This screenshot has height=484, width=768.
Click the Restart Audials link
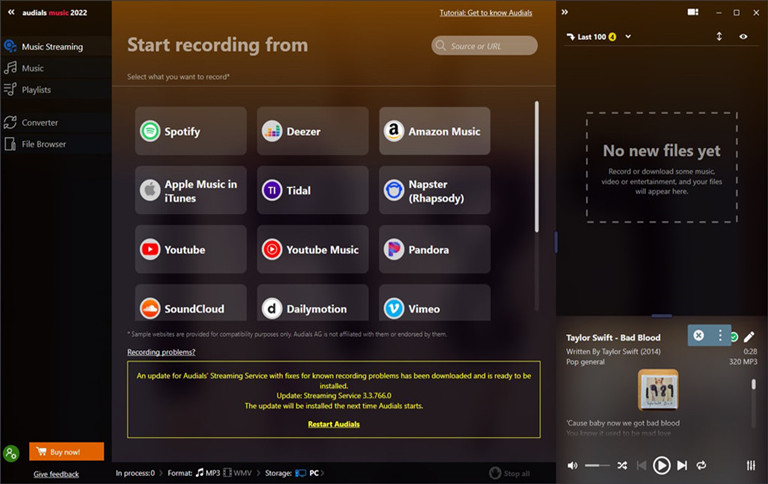click(334, 424)
